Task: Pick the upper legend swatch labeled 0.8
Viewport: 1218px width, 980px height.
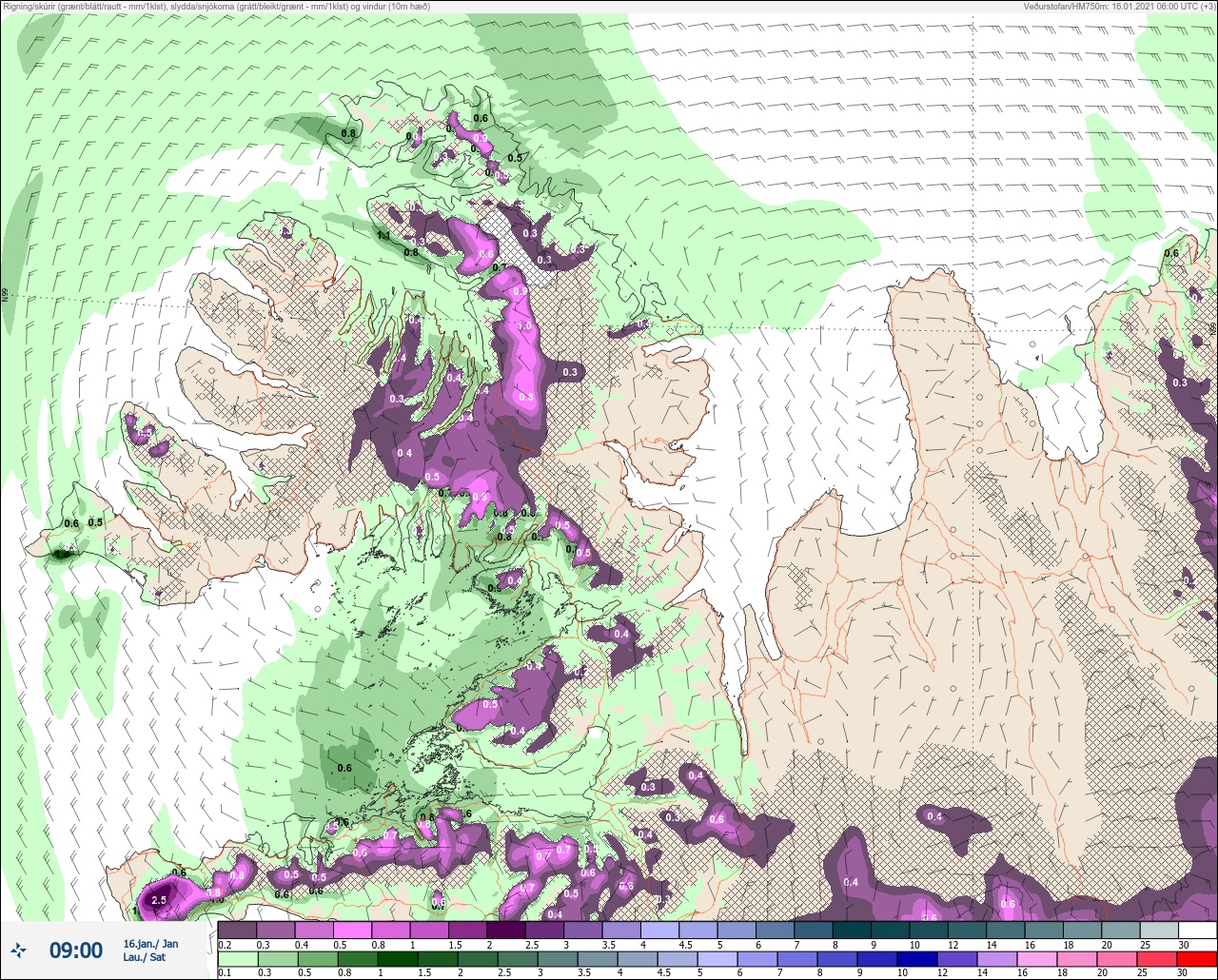Action: point(391,930)
